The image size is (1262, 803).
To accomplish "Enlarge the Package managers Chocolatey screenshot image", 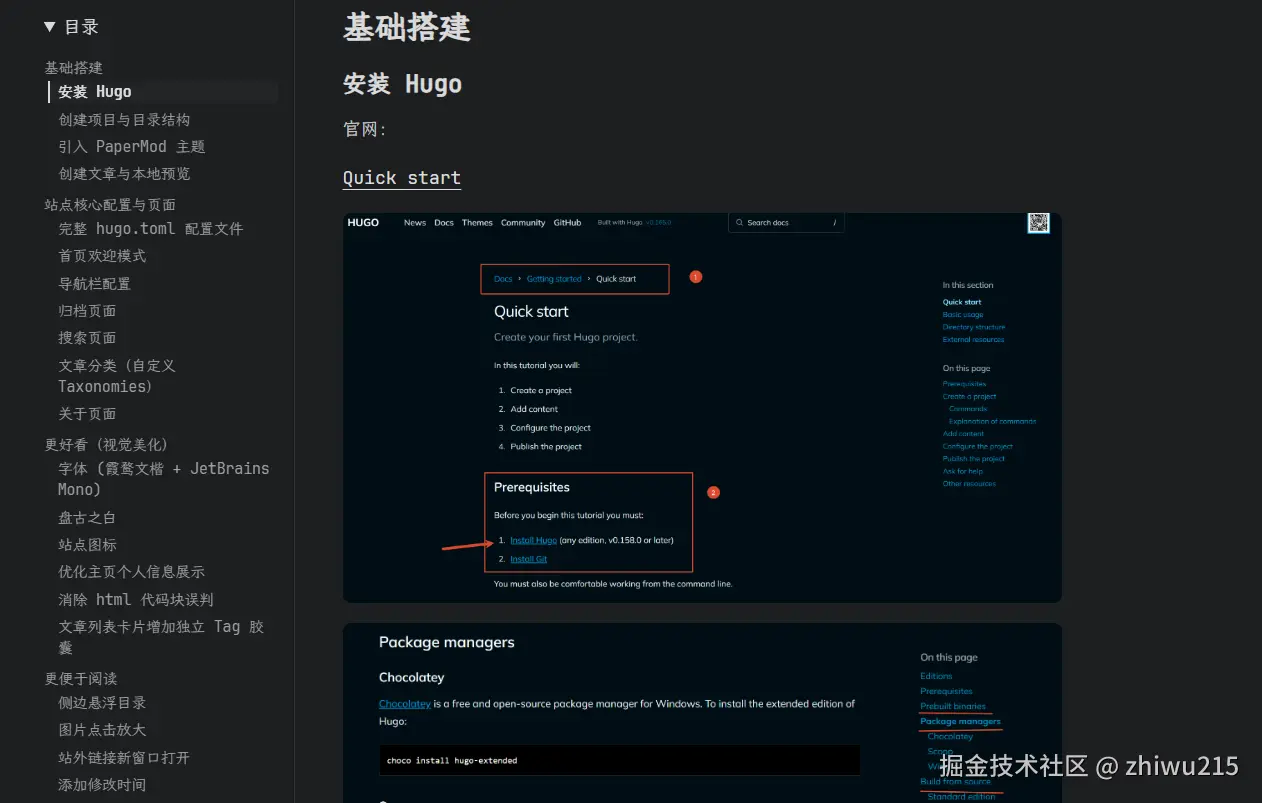I will 702,713.
